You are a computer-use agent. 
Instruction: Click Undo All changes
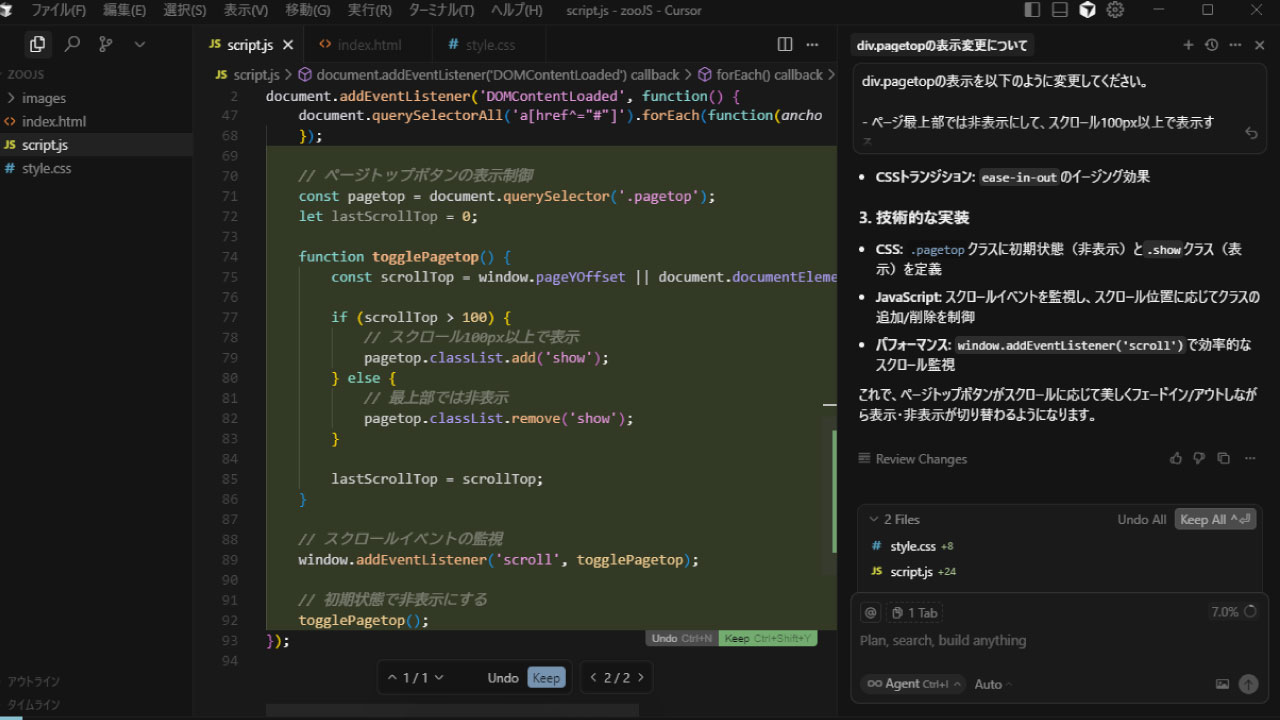(1141, 520)
